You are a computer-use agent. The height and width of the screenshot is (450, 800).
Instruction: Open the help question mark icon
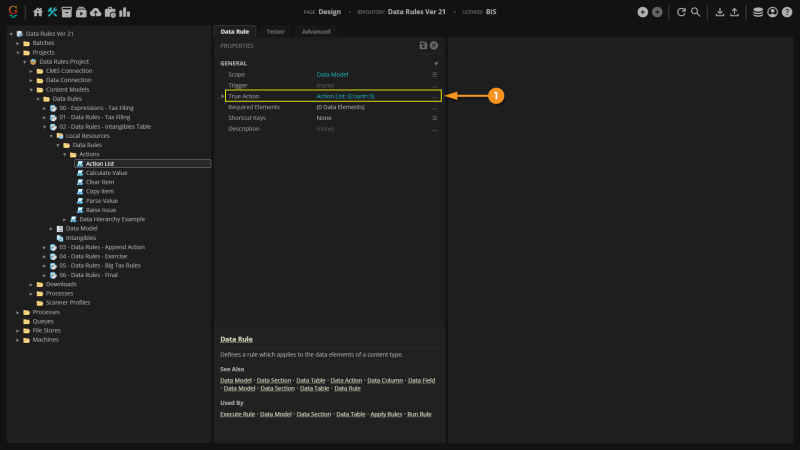coord(787,12)
